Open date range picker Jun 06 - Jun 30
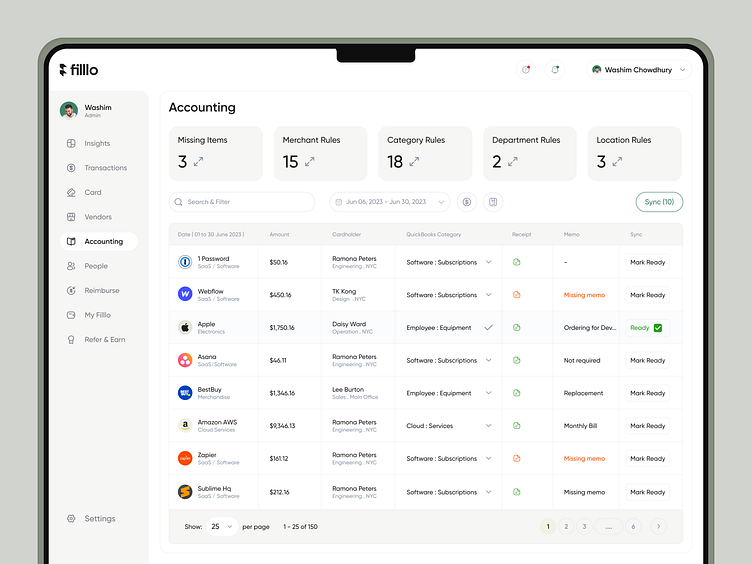 tap(390, 202)
